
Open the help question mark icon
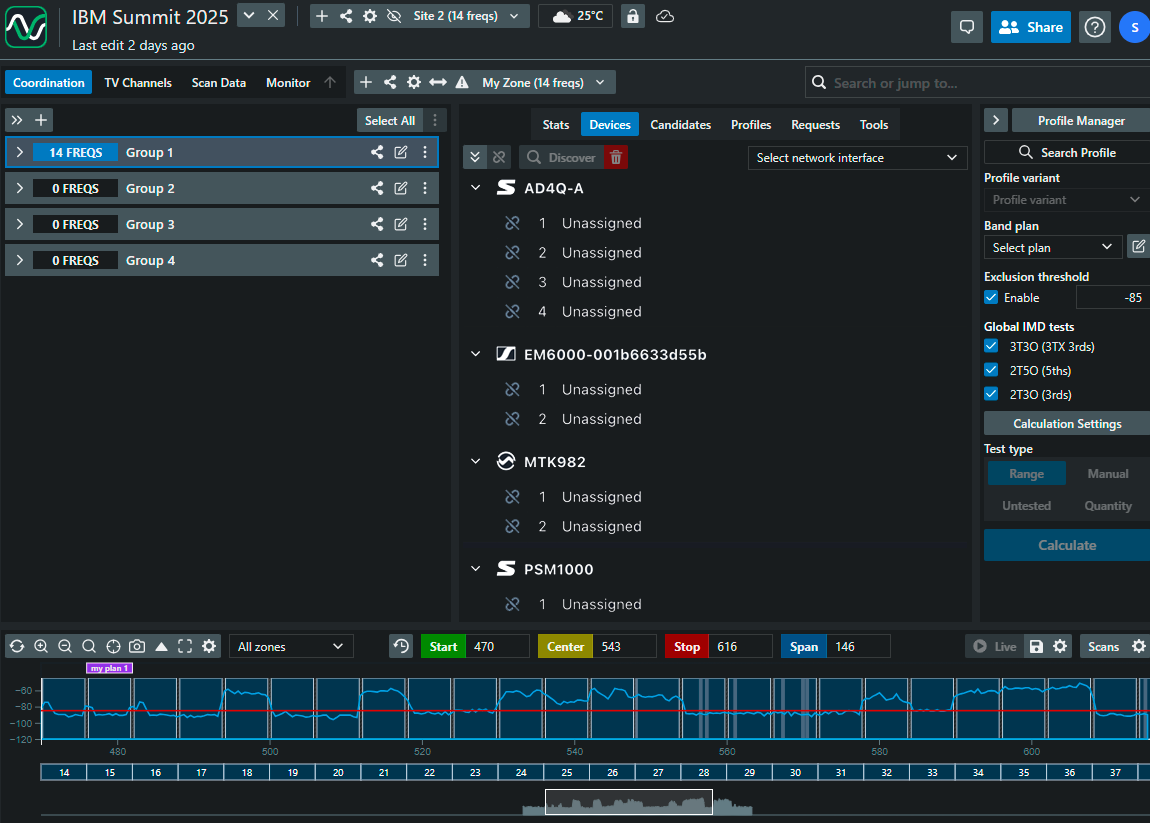coord(1094,27)
